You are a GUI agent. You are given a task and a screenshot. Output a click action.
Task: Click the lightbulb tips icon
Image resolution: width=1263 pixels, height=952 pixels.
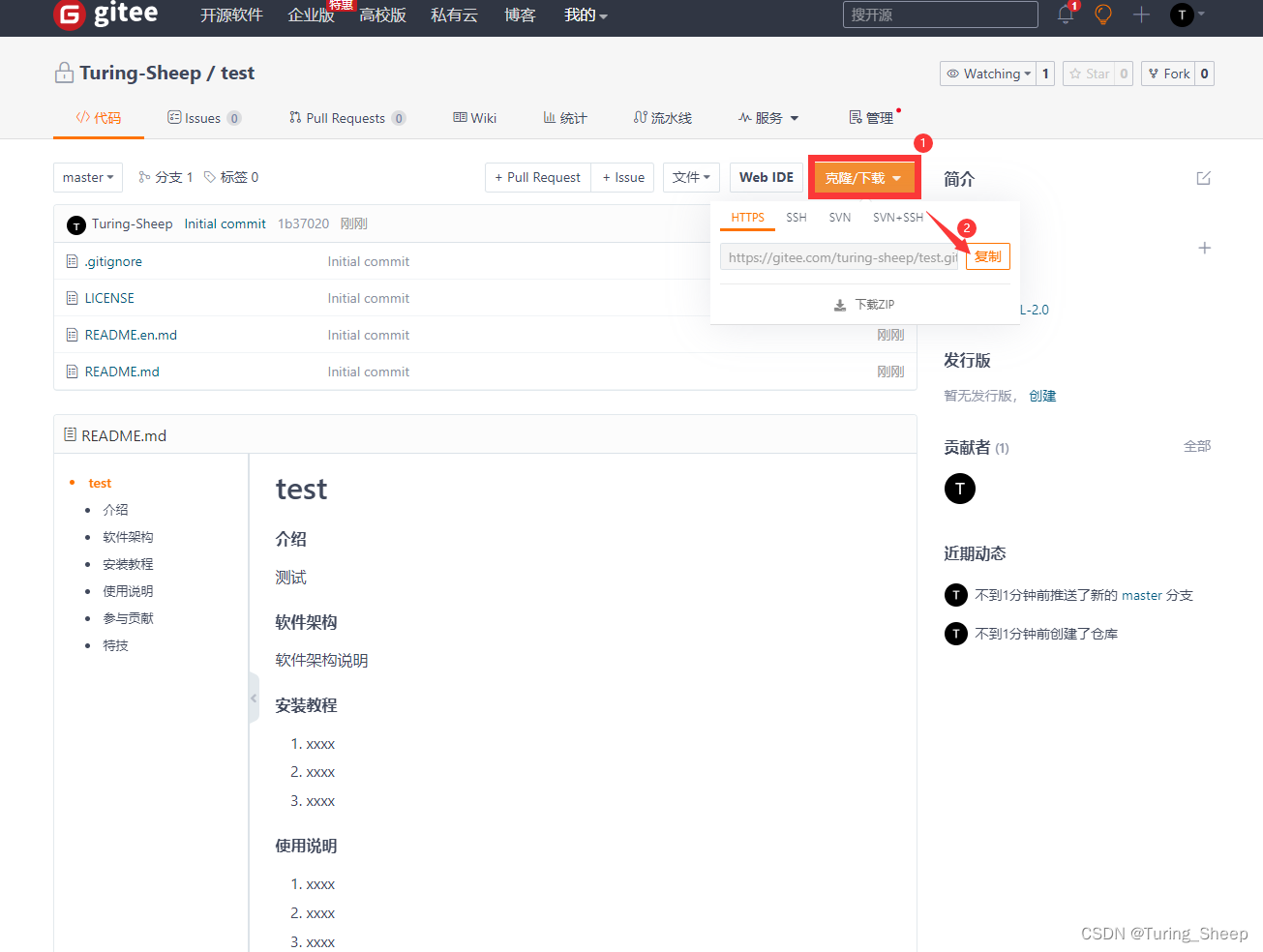click(1102, 15)
